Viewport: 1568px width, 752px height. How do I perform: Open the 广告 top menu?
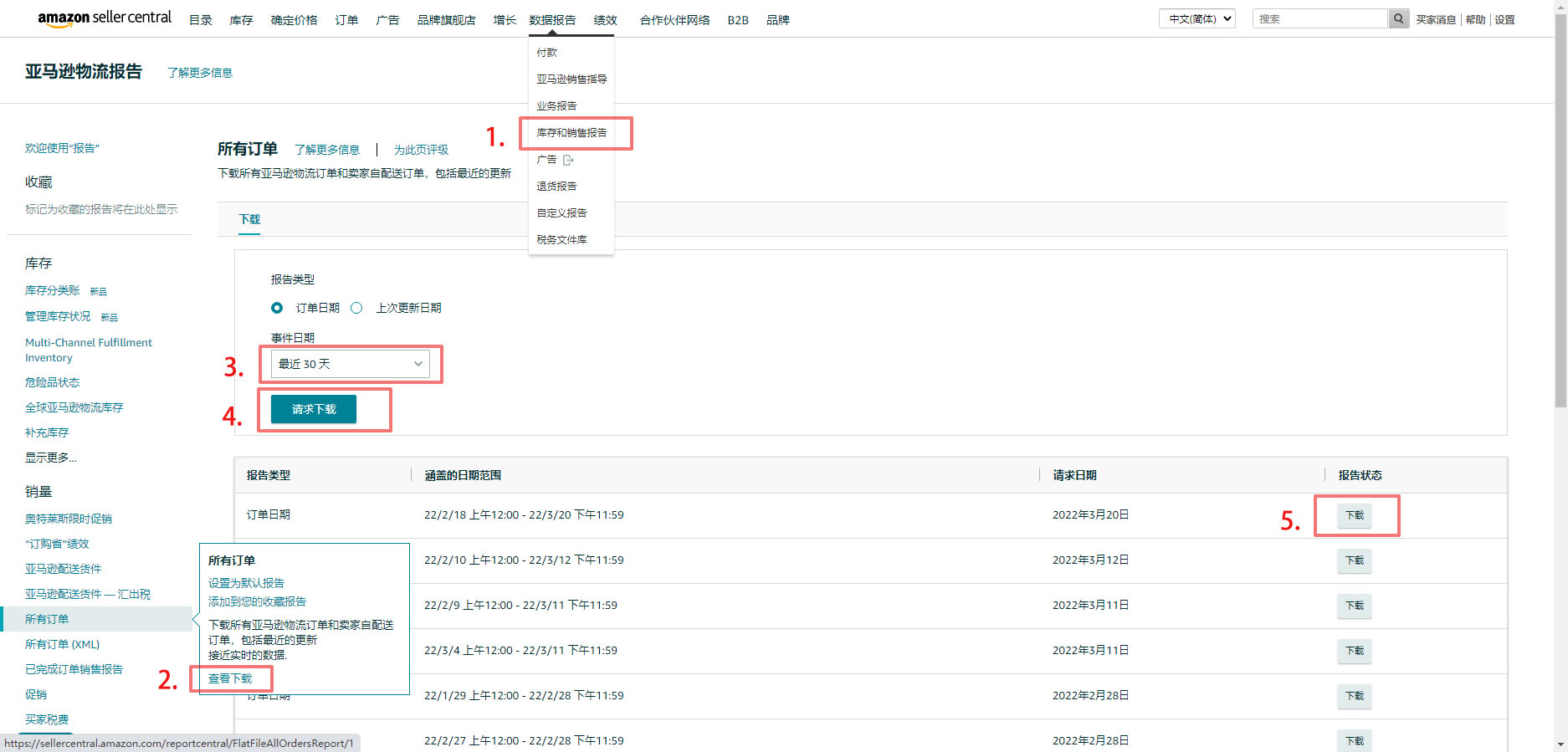(x=387, y=20)
